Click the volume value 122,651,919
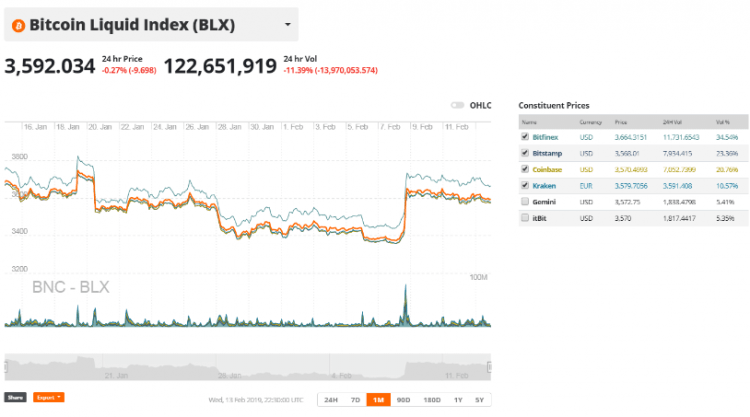 pos(220,66)
